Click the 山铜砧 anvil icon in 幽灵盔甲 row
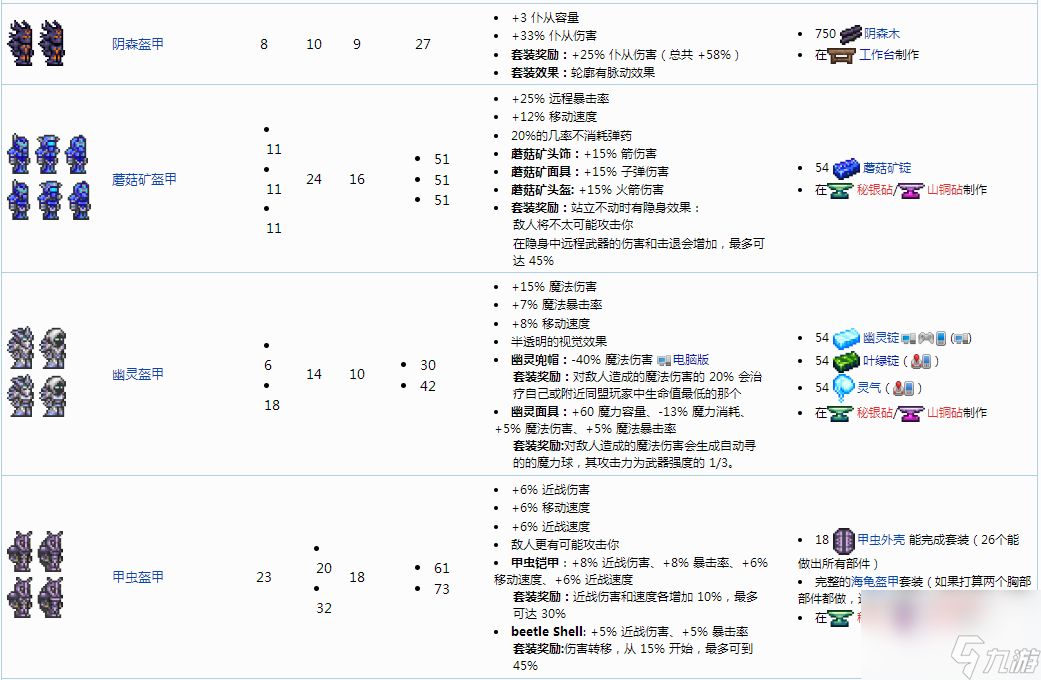This screenshot has width=1041, height=680. coord(912,414)
